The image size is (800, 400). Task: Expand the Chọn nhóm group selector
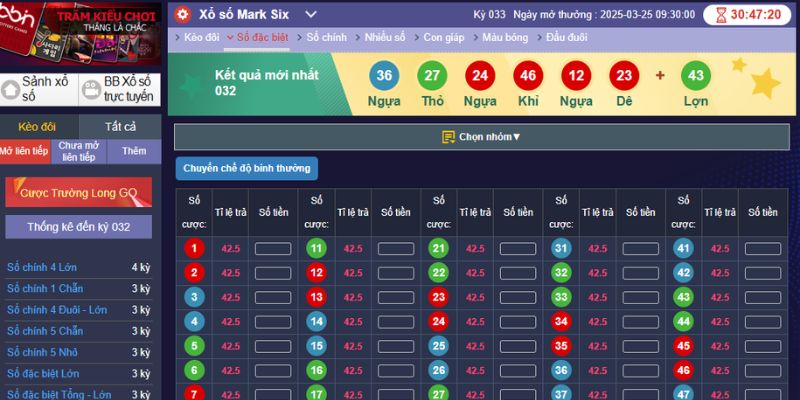coord(481,137)
